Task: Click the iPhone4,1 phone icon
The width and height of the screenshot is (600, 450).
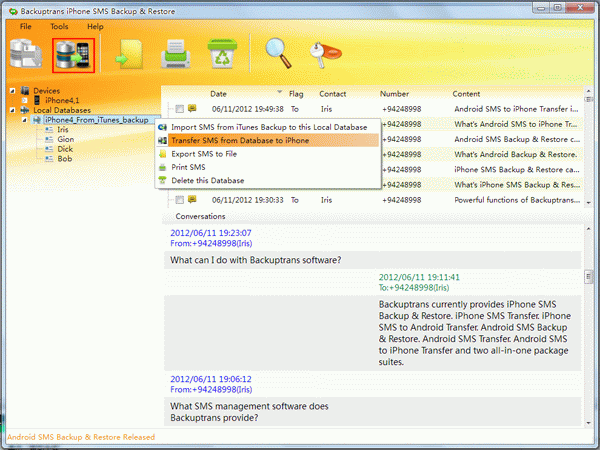Action: tap(37, 100)
